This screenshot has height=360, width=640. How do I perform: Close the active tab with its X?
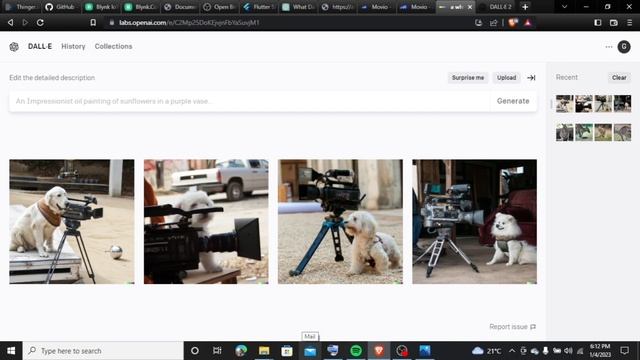pos(470,7)
